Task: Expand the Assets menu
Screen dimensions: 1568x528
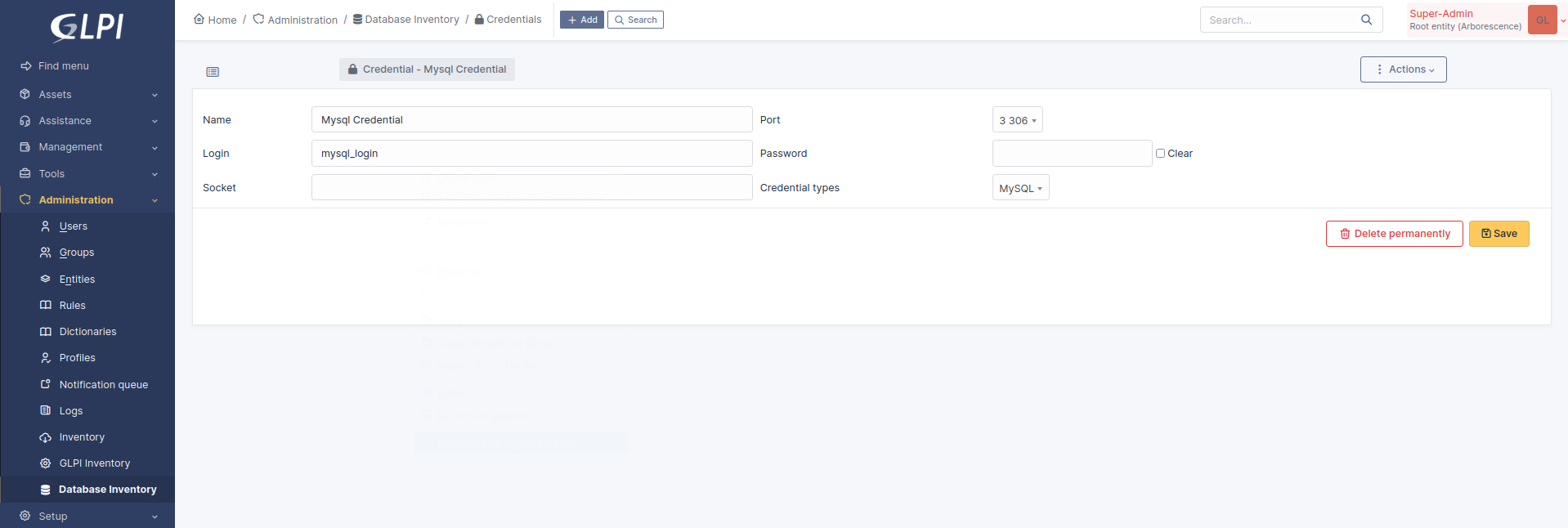Action: (x=87, y=95)
